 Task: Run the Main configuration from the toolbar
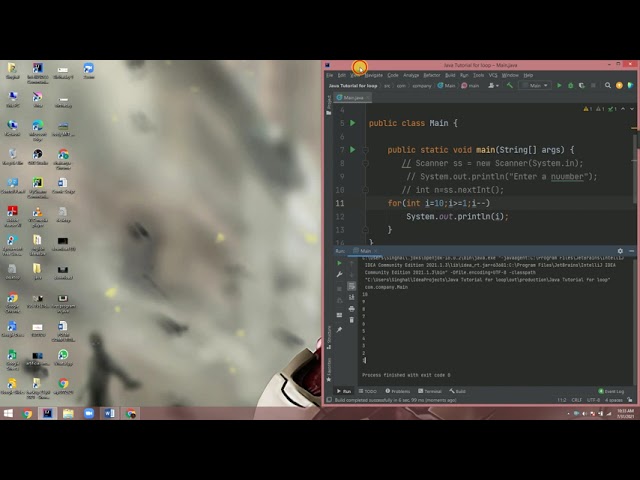(559, 85)
